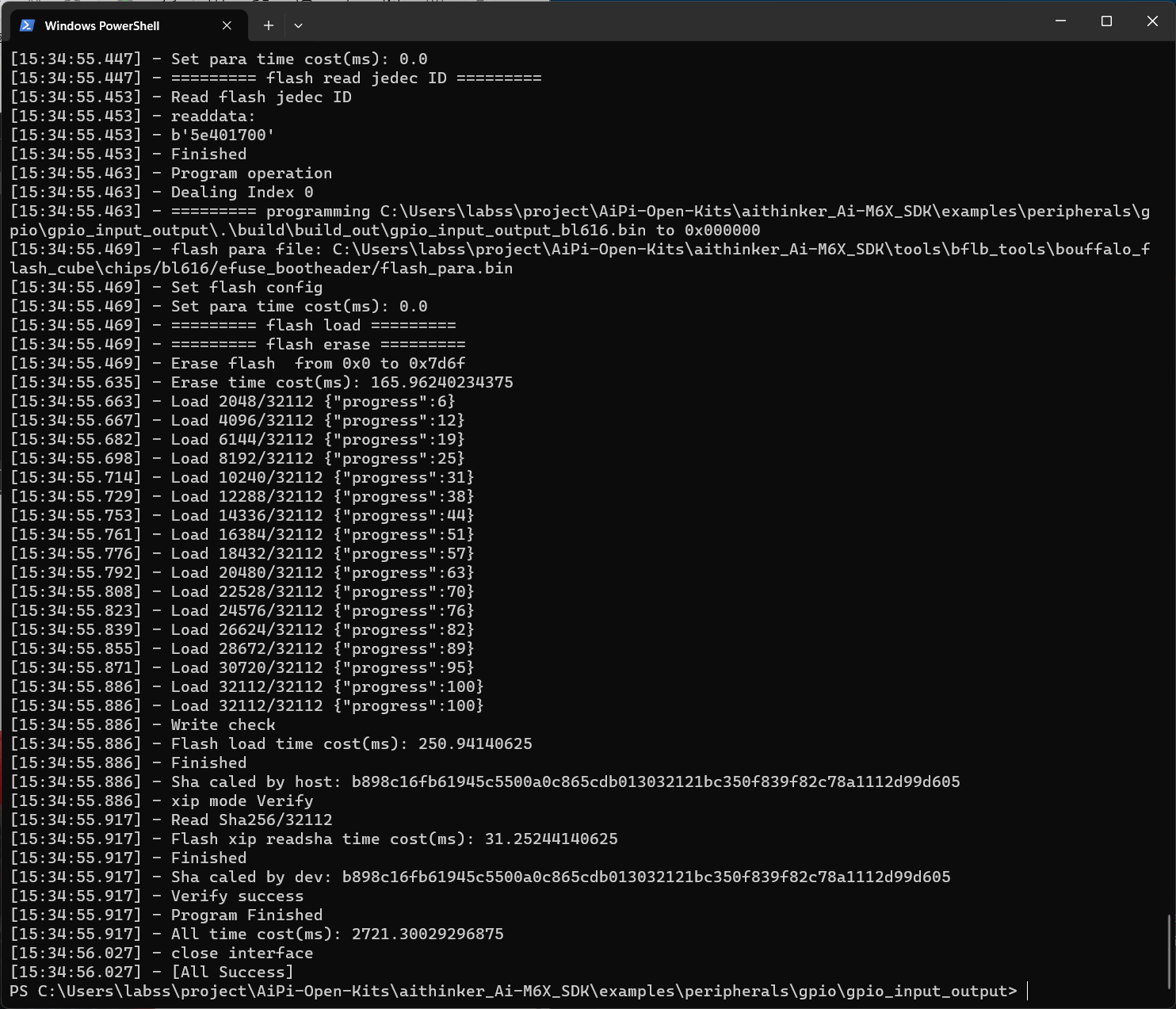
Task: Click 'Load 22528/32112' progress 70 line
Action: [242, 591]
